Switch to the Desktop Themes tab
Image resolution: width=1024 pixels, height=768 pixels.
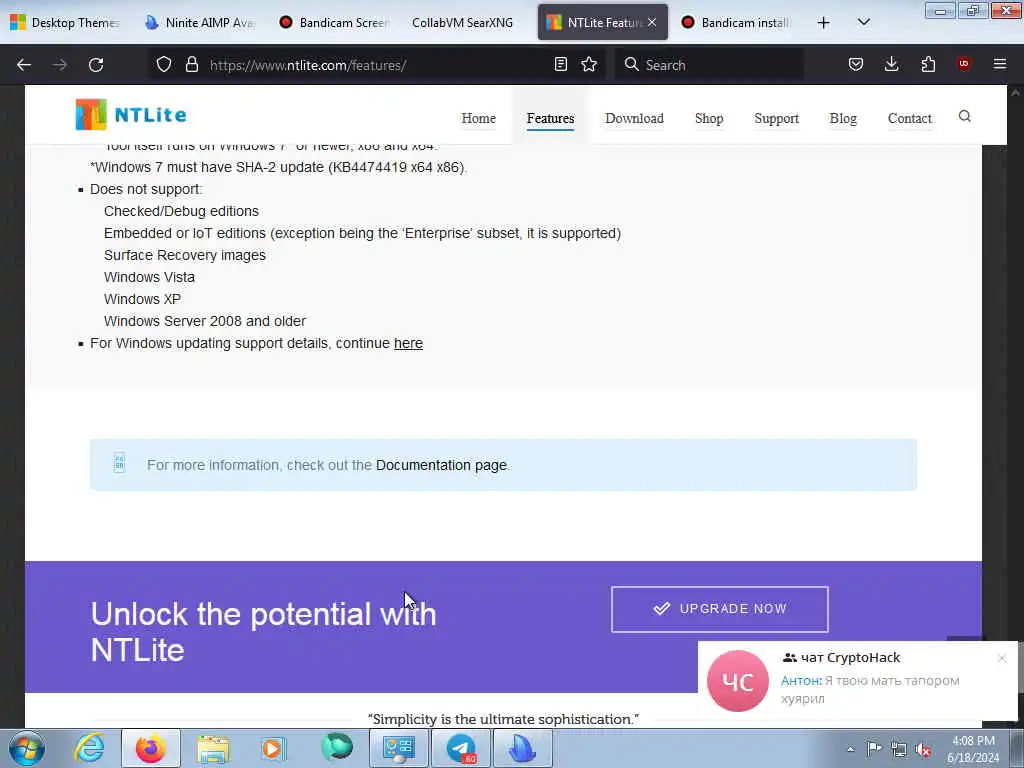click(65, 22)
